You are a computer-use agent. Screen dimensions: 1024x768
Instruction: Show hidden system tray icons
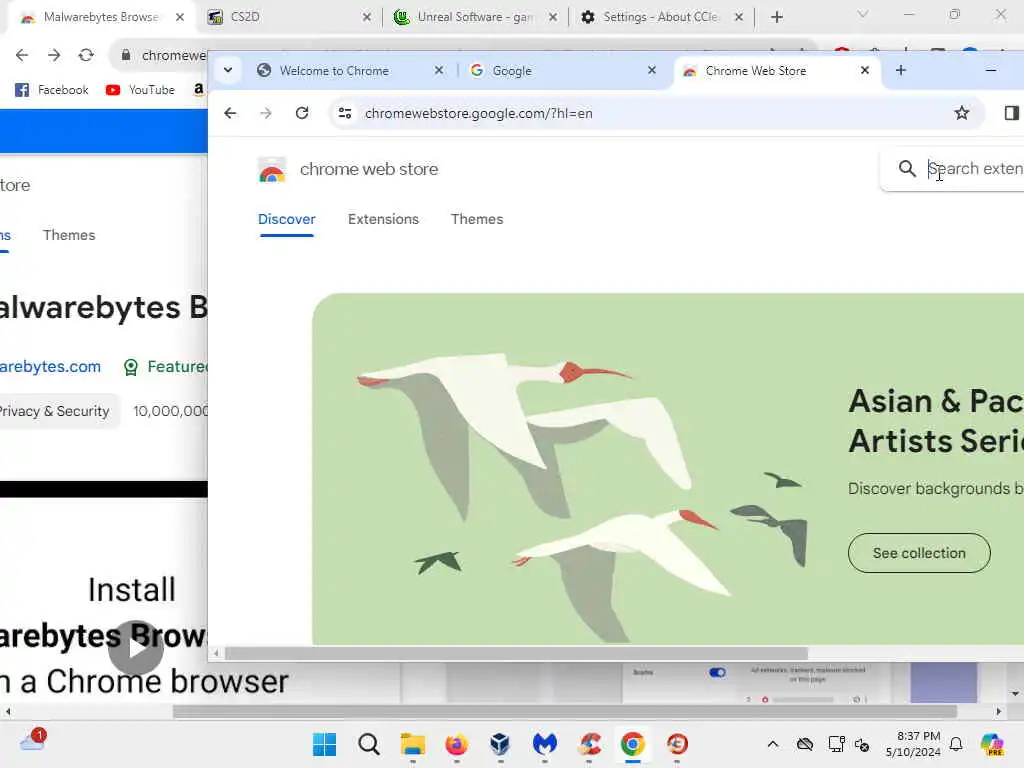(x=773, y=744)
